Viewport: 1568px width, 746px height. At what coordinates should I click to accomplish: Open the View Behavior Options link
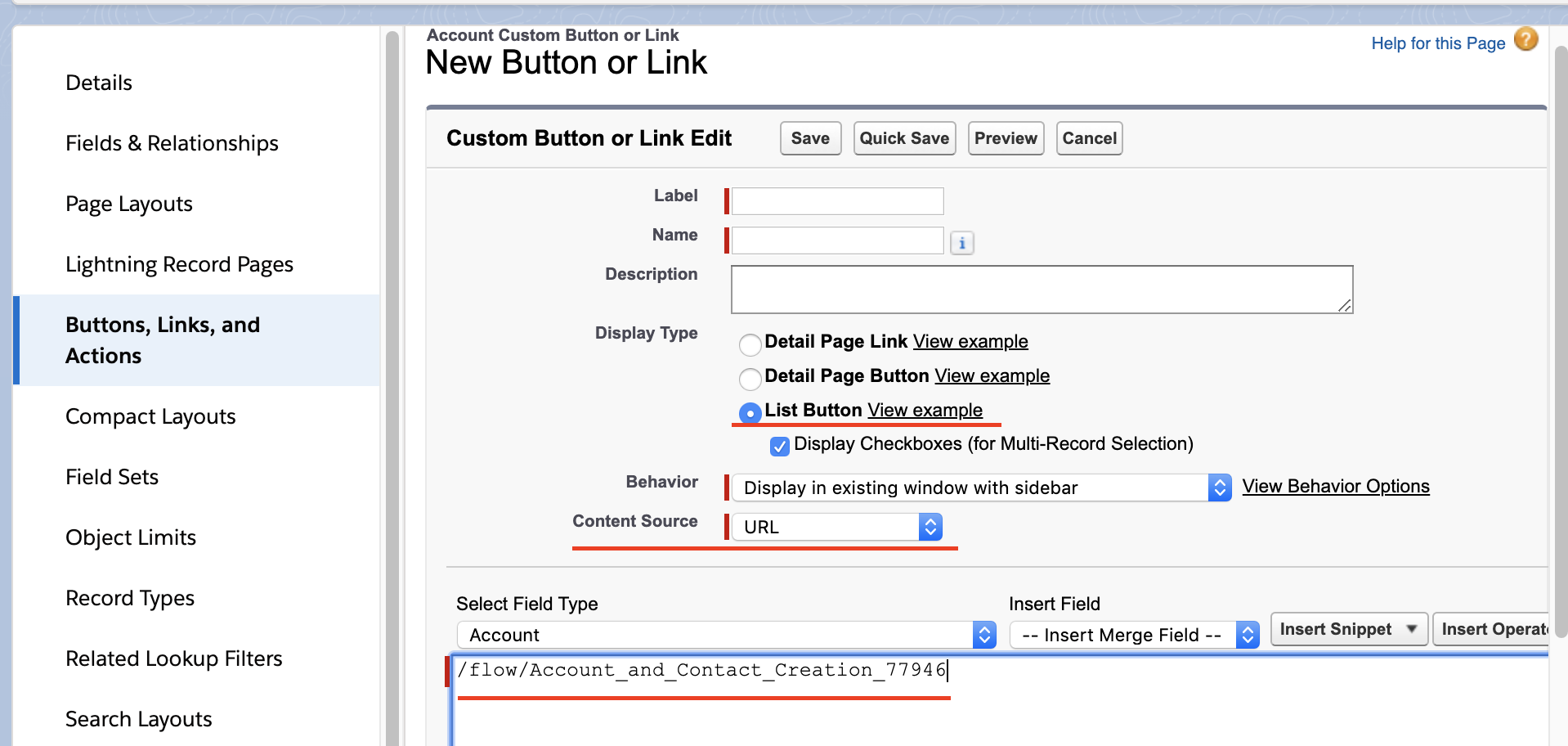(x=1336, y=487)
